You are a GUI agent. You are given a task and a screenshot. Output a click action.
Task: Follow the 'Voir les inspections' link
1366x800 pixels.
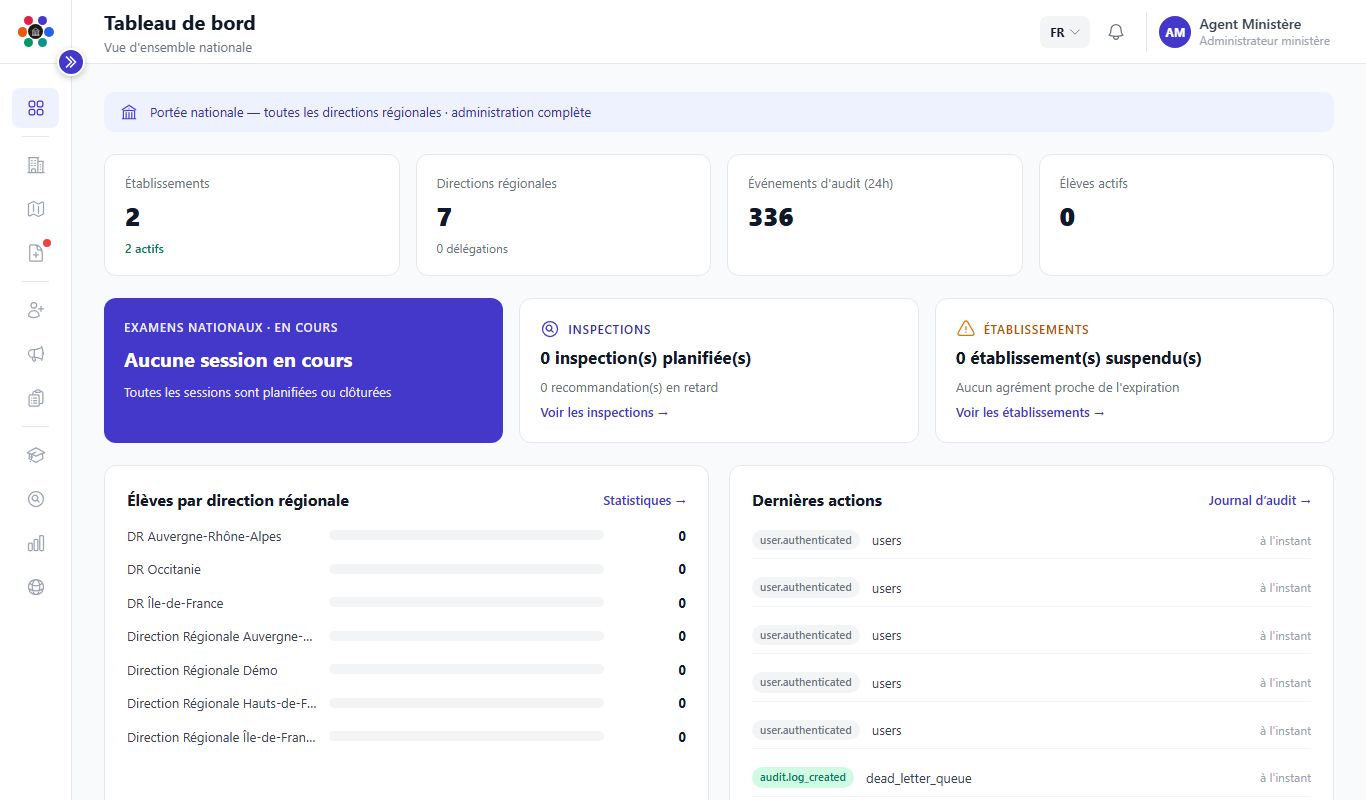pyautogui.click(x=605, y=413)
